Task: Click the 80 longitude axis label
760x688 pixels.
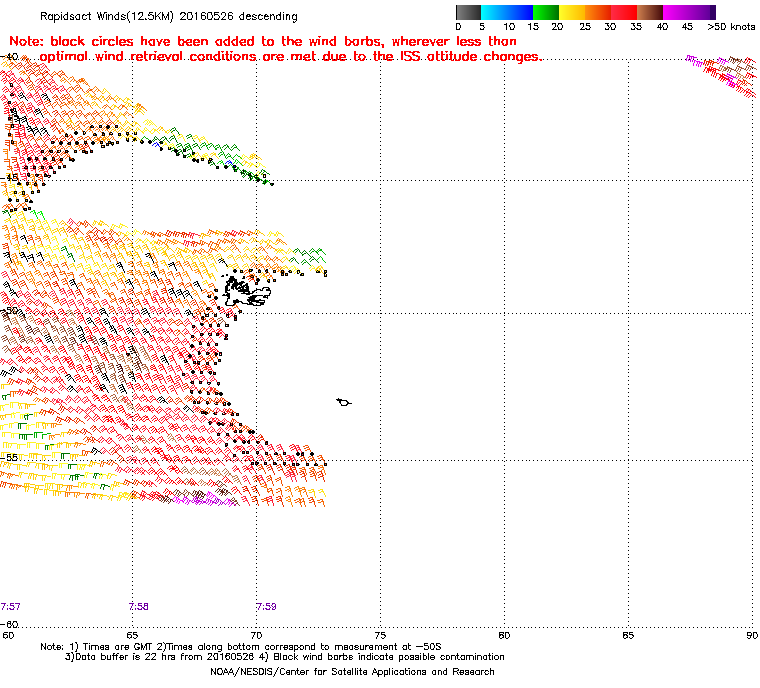Action: tap(505, 636)
